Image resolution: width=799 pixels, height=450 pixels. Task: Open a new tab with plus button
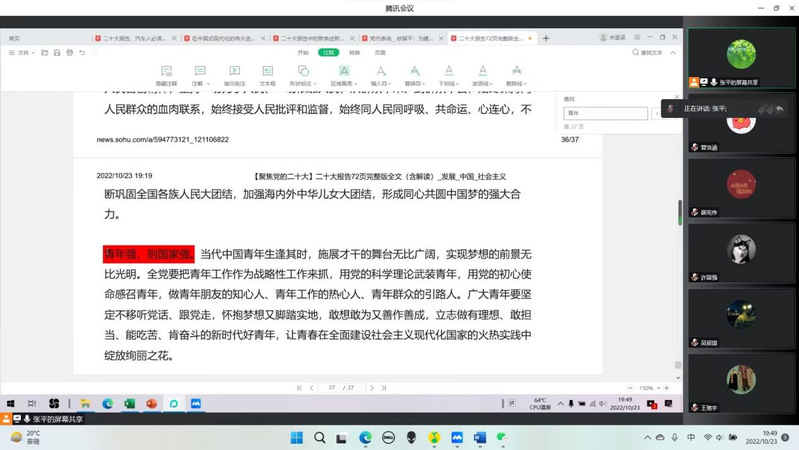coord(546,38)
